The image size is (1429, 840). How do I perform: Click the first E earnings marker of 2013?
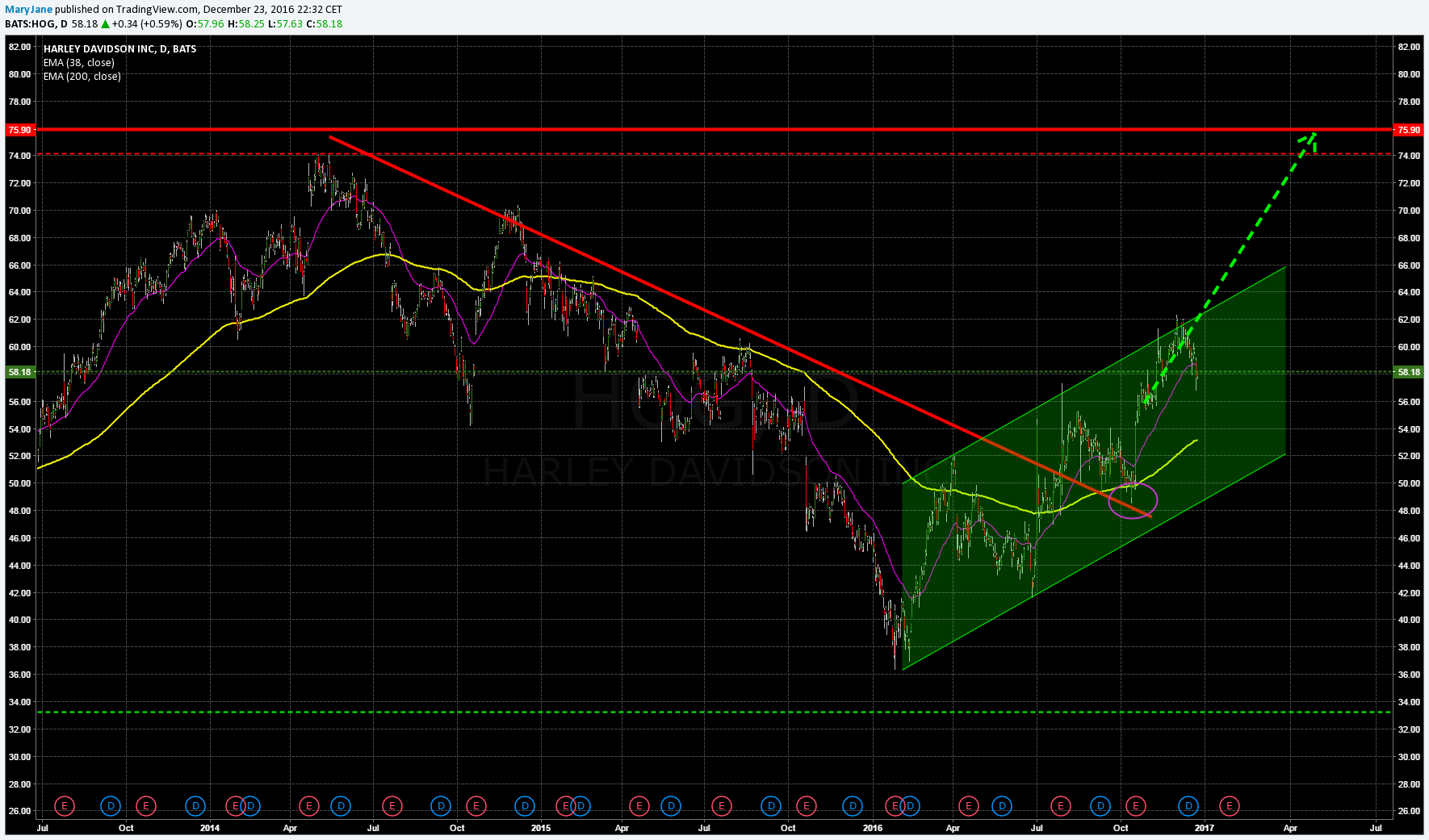[x=65, y=805]
